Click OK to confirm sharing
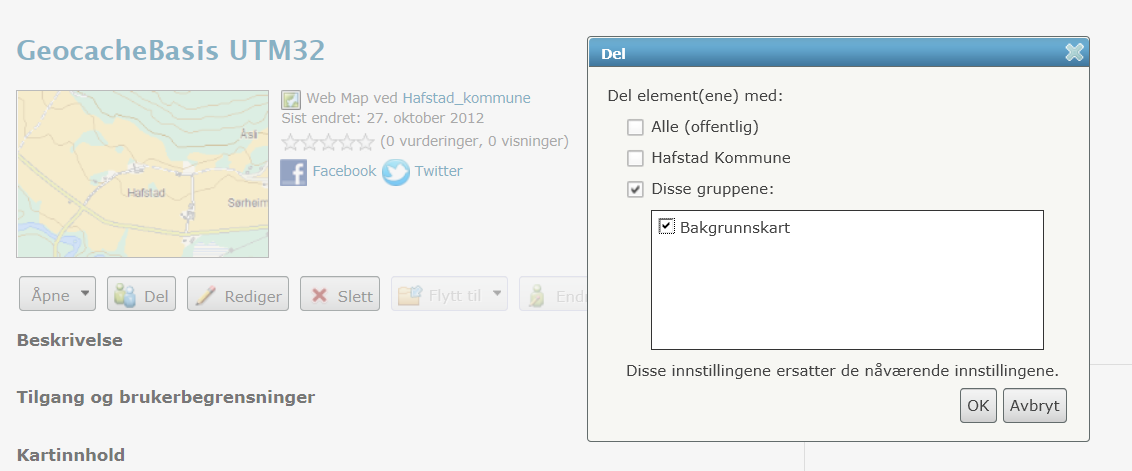 coord(978,405)
